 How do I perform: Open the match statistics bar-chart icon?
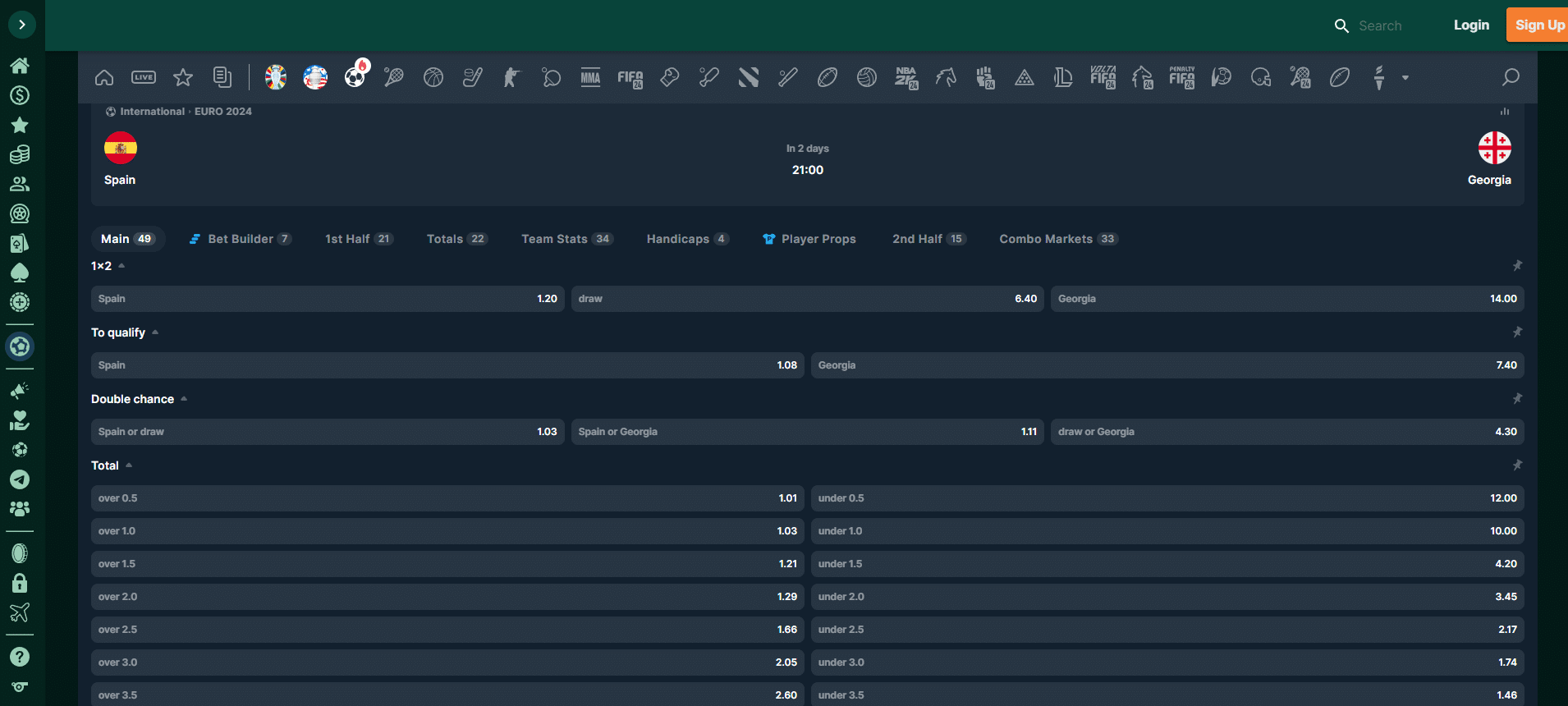(1505, 111)
